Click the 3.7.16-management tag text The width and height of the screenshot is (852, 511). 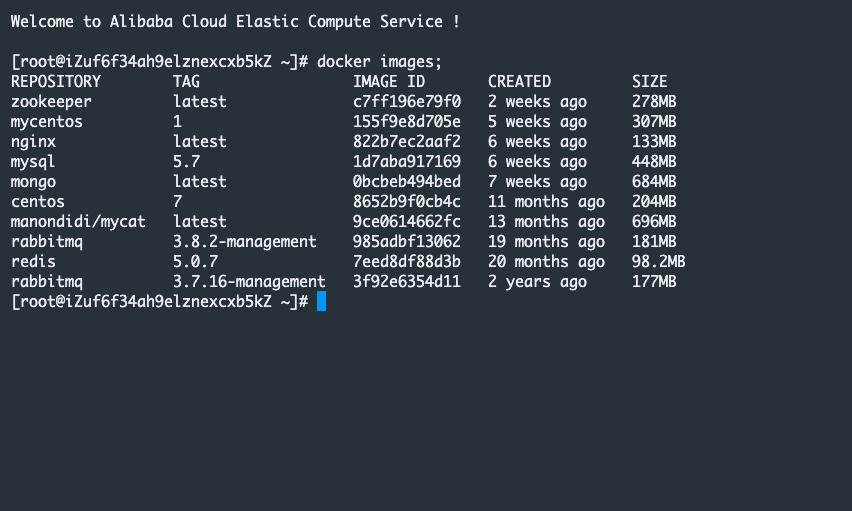(x=249, y=281)
